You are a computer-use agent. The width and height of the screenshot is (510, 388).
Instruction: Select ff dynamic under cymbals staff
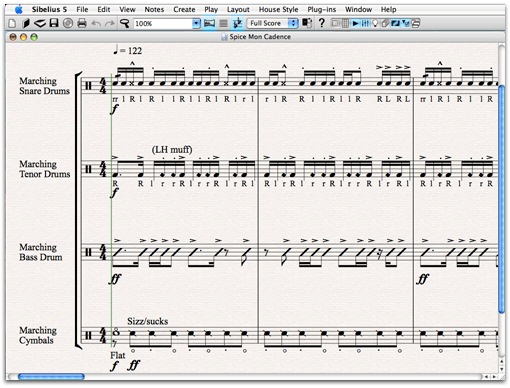click(134, 366)
